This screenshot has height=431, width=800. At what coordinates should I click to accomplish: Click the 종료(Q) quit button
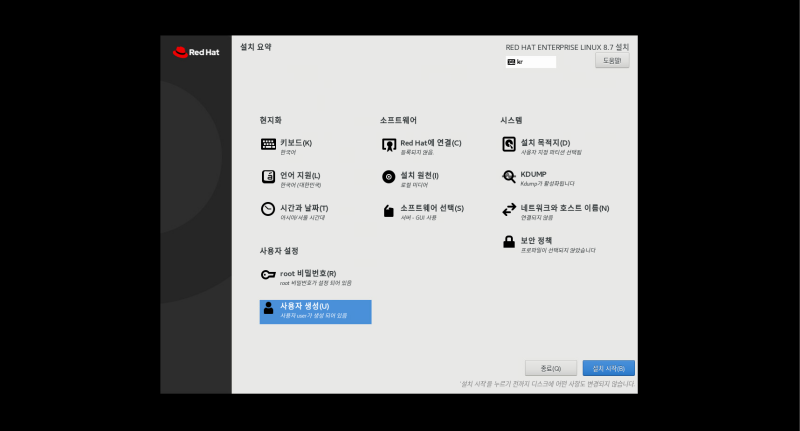551,368
